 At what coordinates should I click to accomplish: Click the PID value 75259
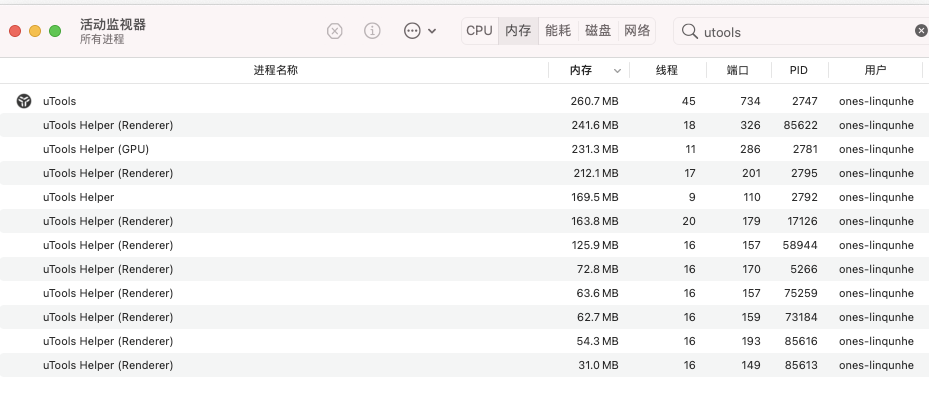pyautogui.click(x=801, y=293)
